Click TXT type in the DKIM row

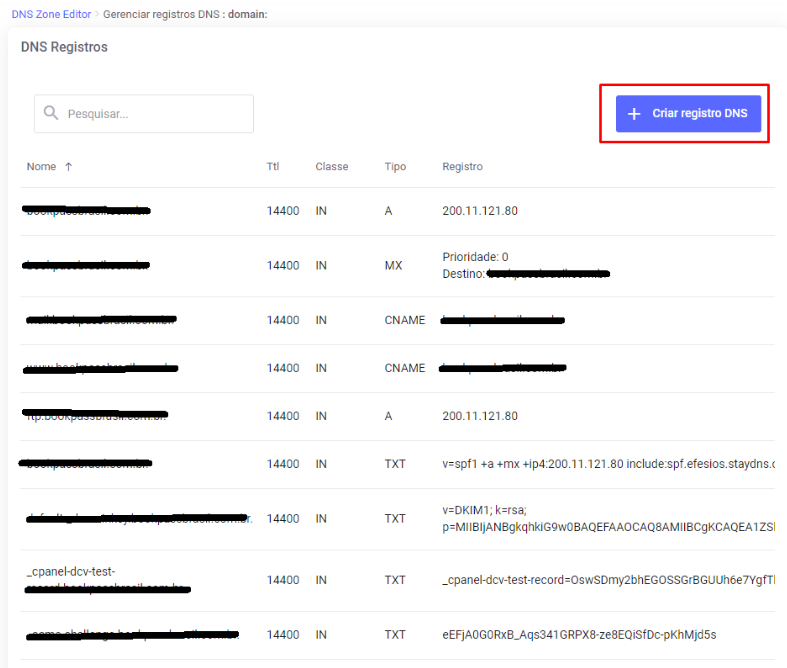(395, 518)
